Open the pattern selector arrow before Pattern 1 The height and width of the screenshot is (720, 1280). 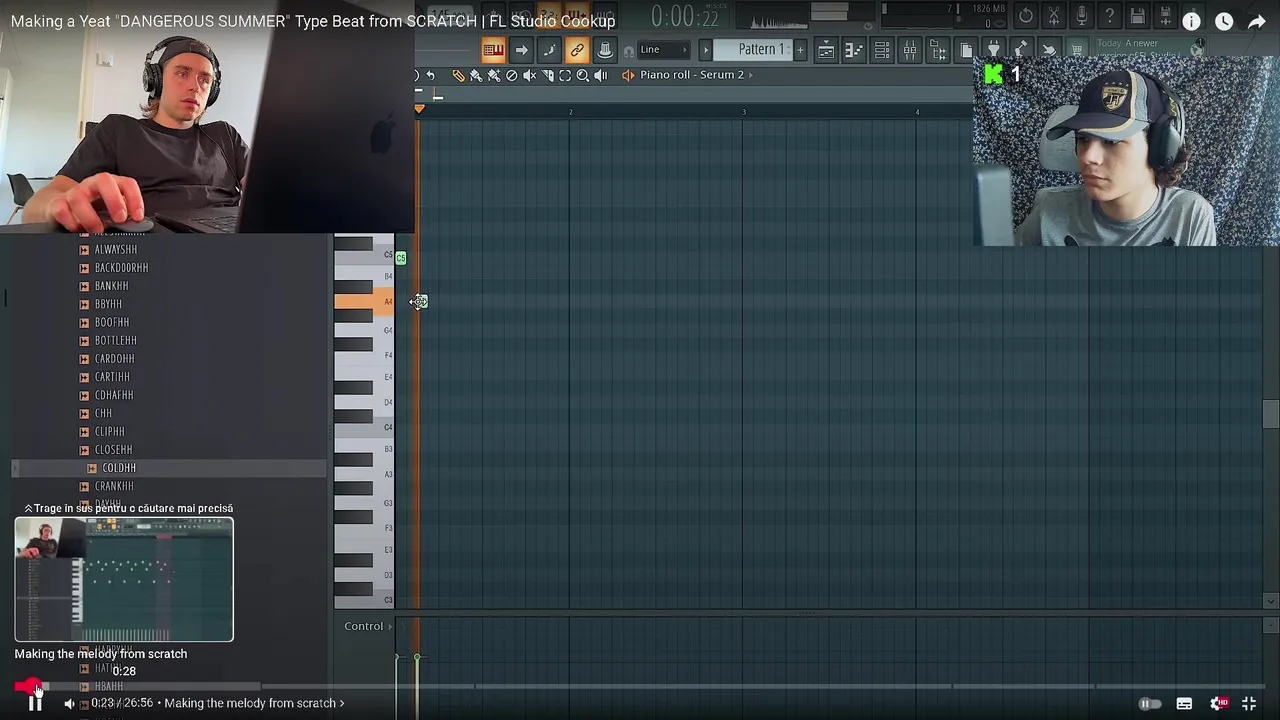(x=705, y=50)
